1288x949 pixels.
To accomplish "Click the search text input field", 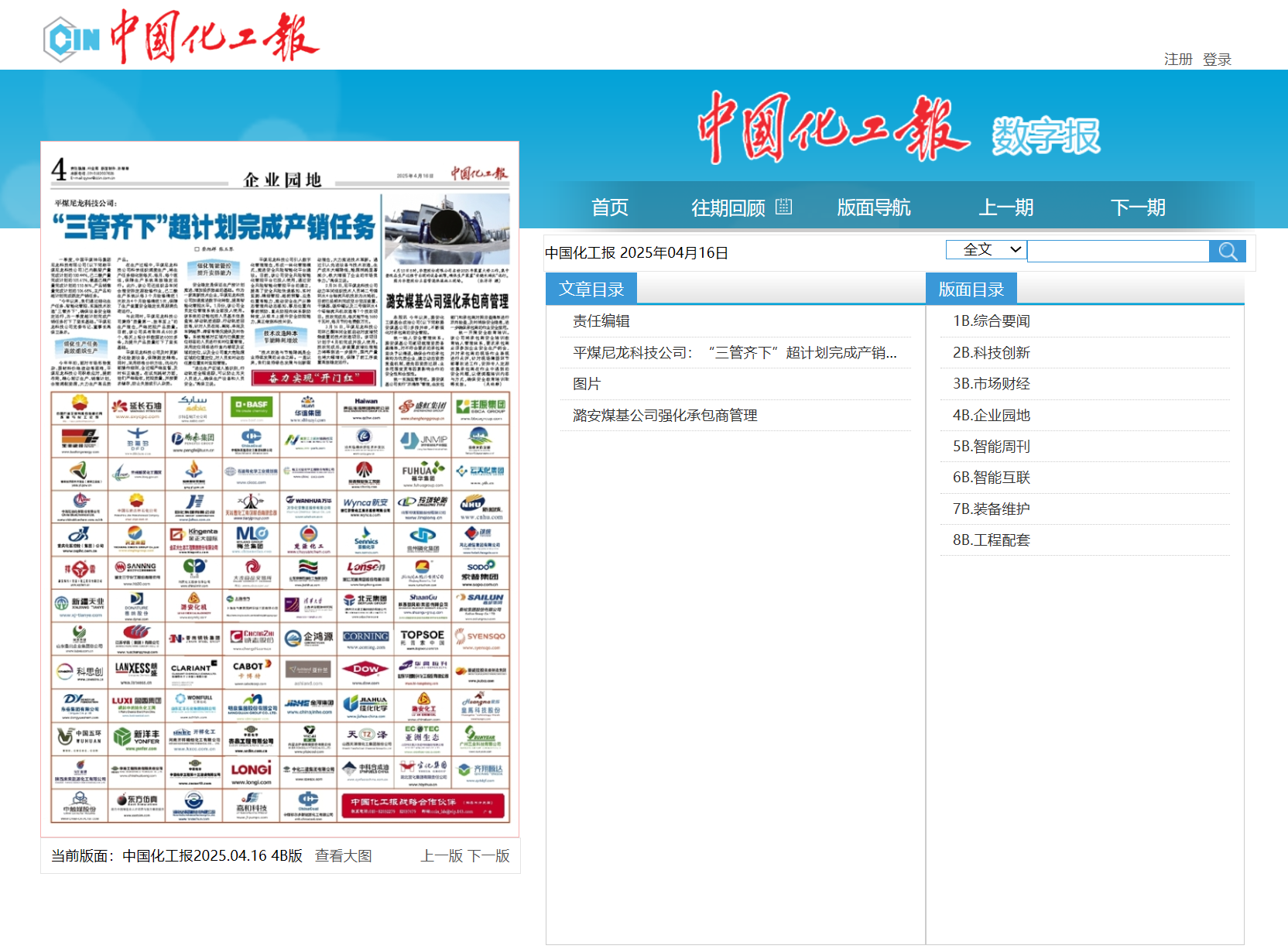I will coord(1118,251).
